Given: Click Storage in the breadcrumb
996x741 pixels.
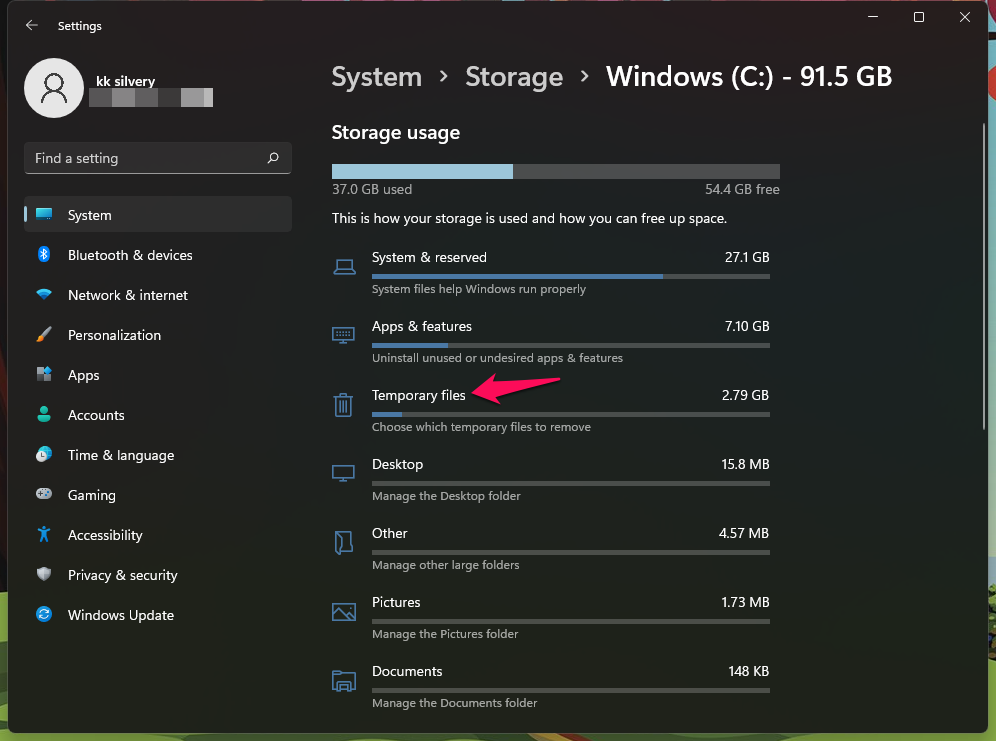Looking at the screenshot, I should 514,77.
